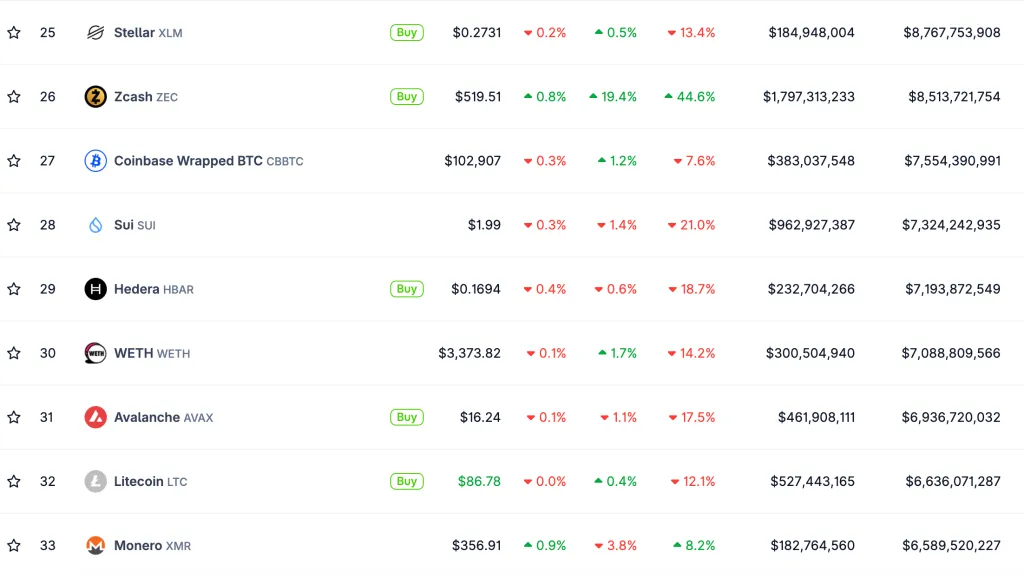Click the Stellar XLM coin logo
Image resolution: width=1024 pixels, height=576 pixels.
(x=95, y=33)
